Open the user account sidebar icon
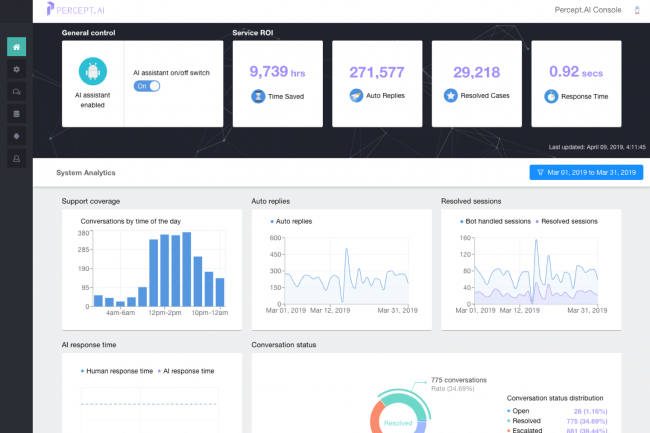The height and width of the screenshot is (433, 650). point(17,158)
